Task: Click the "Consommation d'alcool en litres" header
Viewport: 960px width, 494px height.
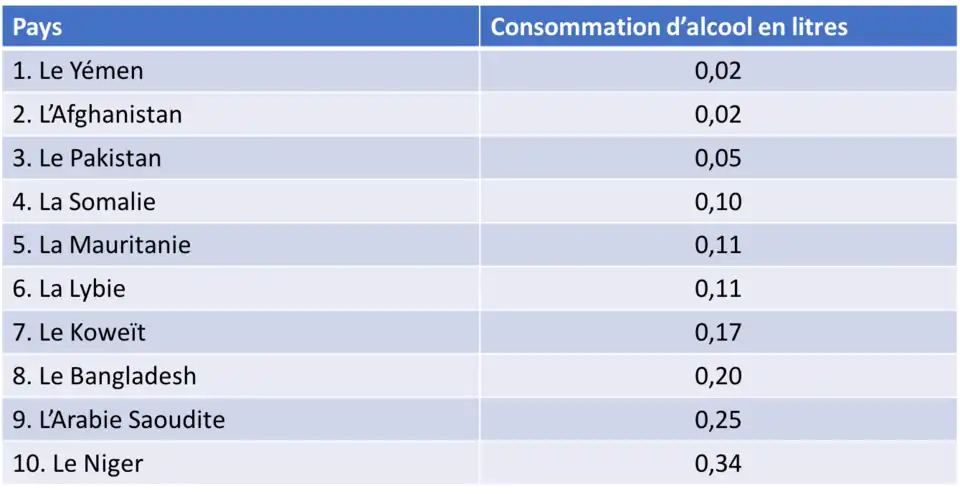Action: pyautogui.click(x=668, y=27)
